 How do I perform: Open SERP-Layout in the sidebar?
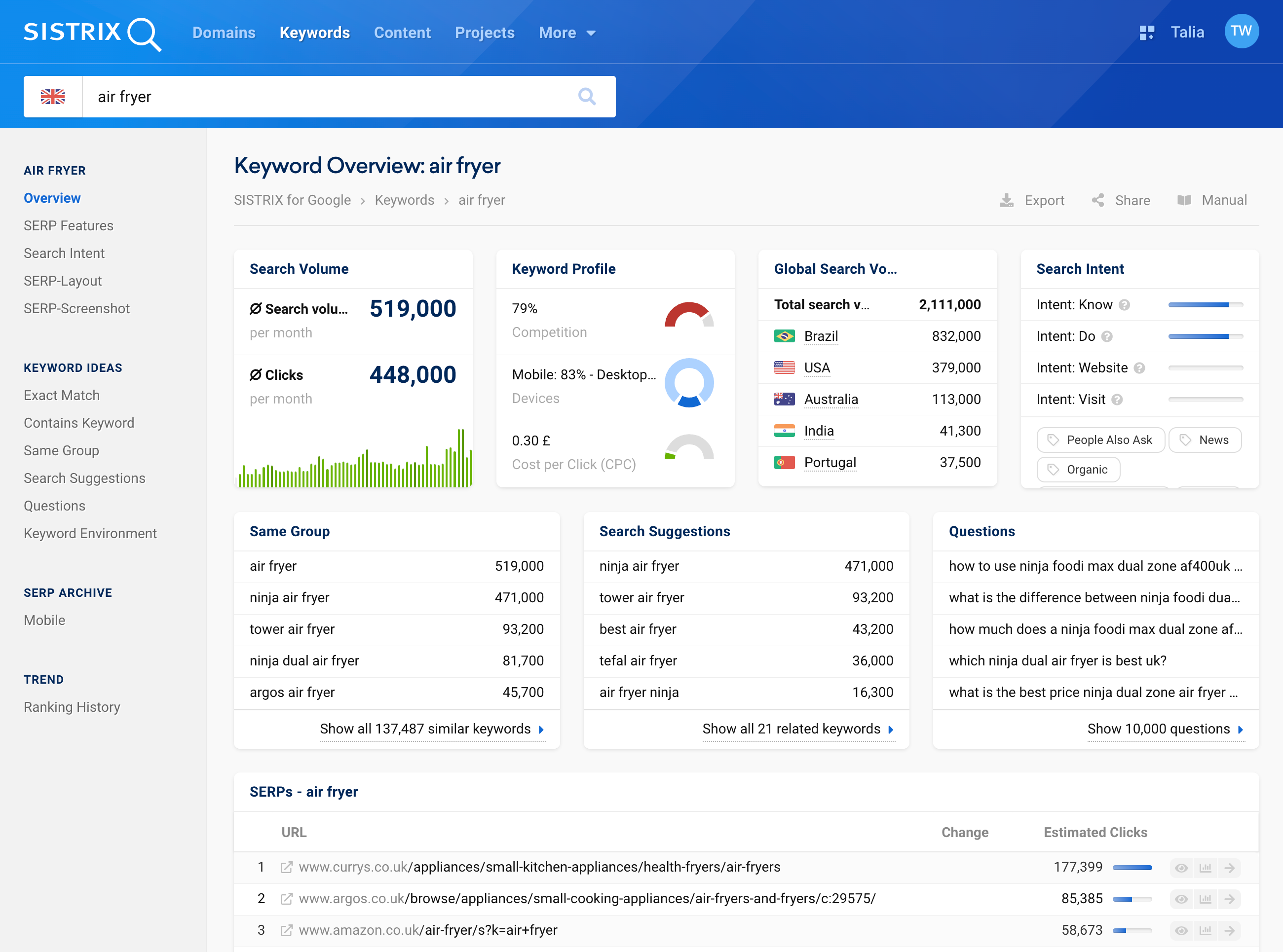pyautogui.click(x=63, y=281)
